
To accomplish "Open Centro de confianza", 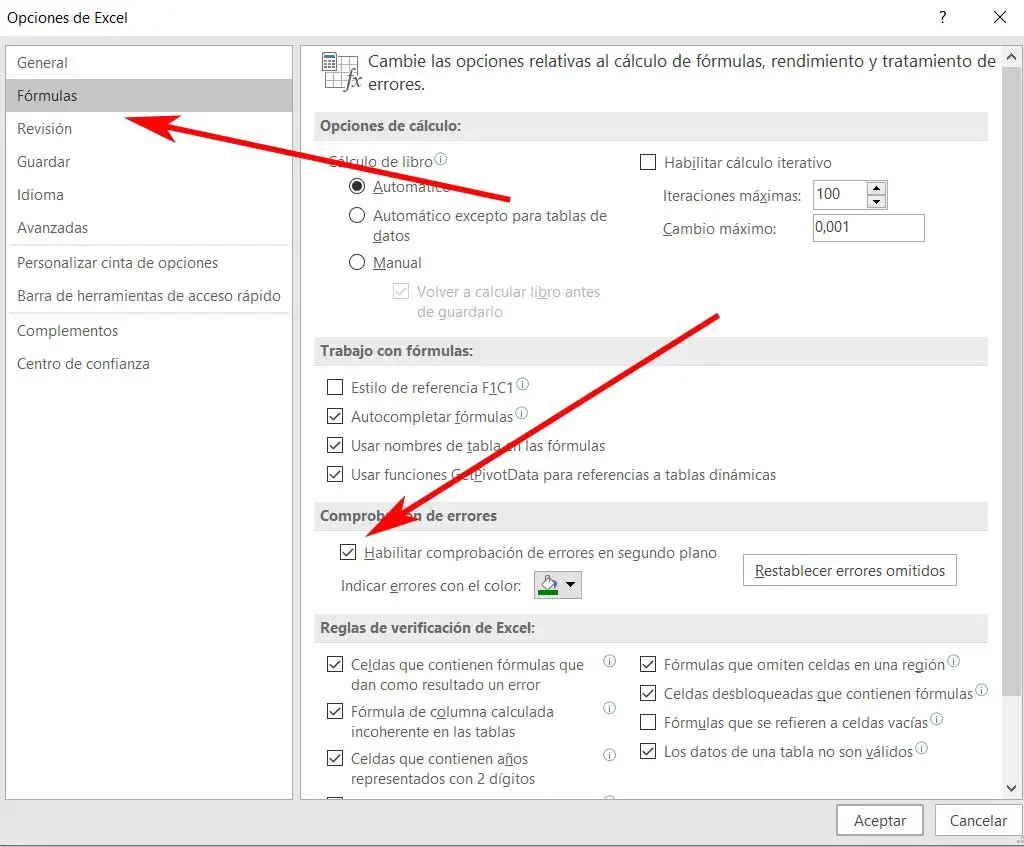I will [149, 364].
